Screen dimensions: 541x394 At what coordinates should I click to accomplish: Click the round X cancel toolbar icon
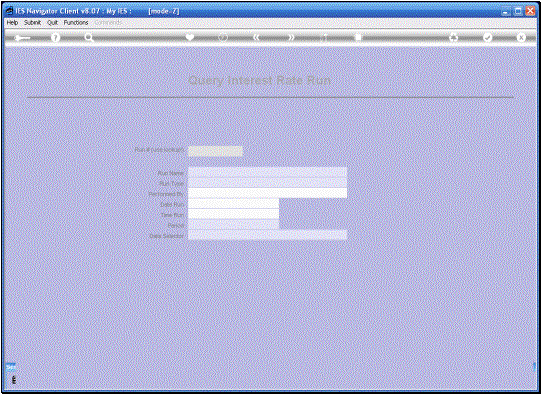point(521,37)
